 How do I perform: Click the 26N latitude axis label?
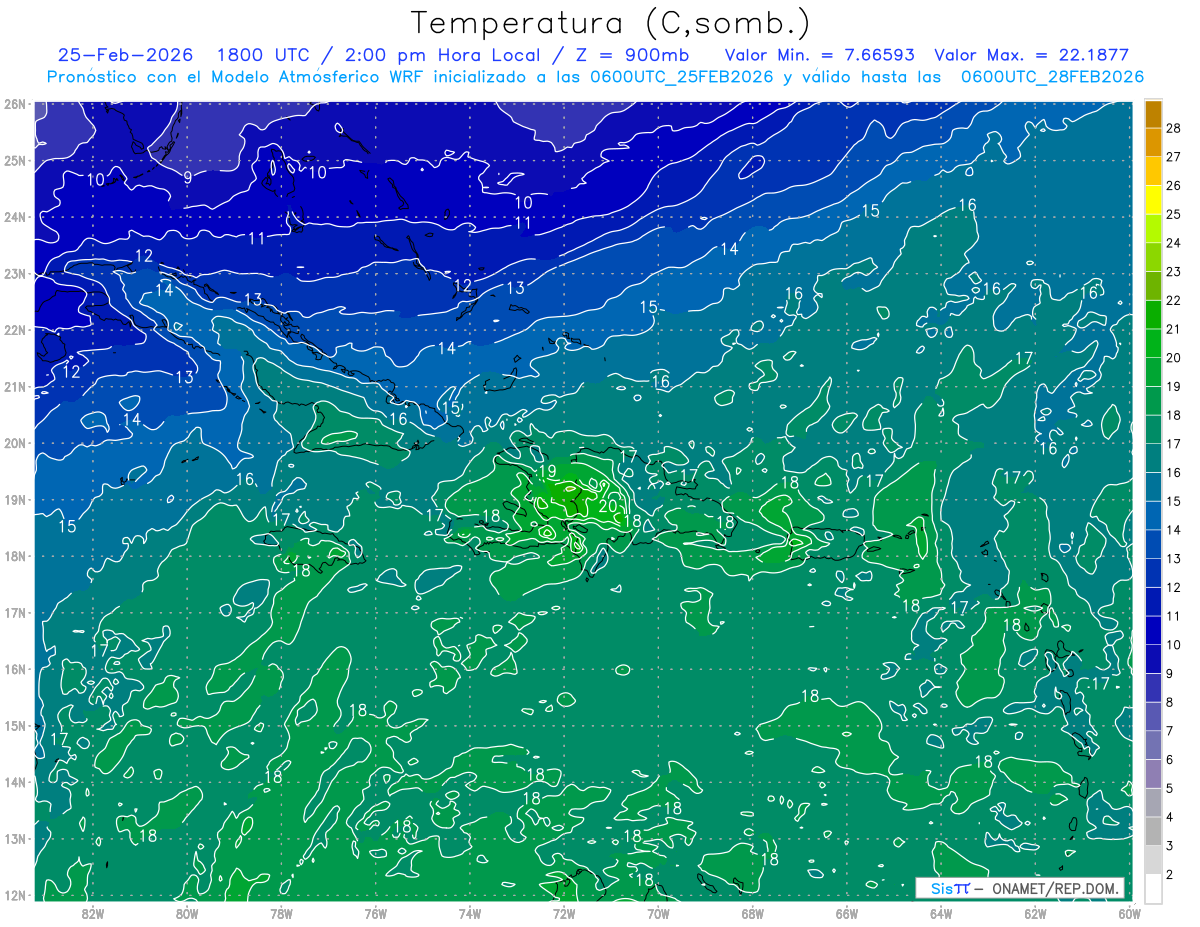pos(14,104)
